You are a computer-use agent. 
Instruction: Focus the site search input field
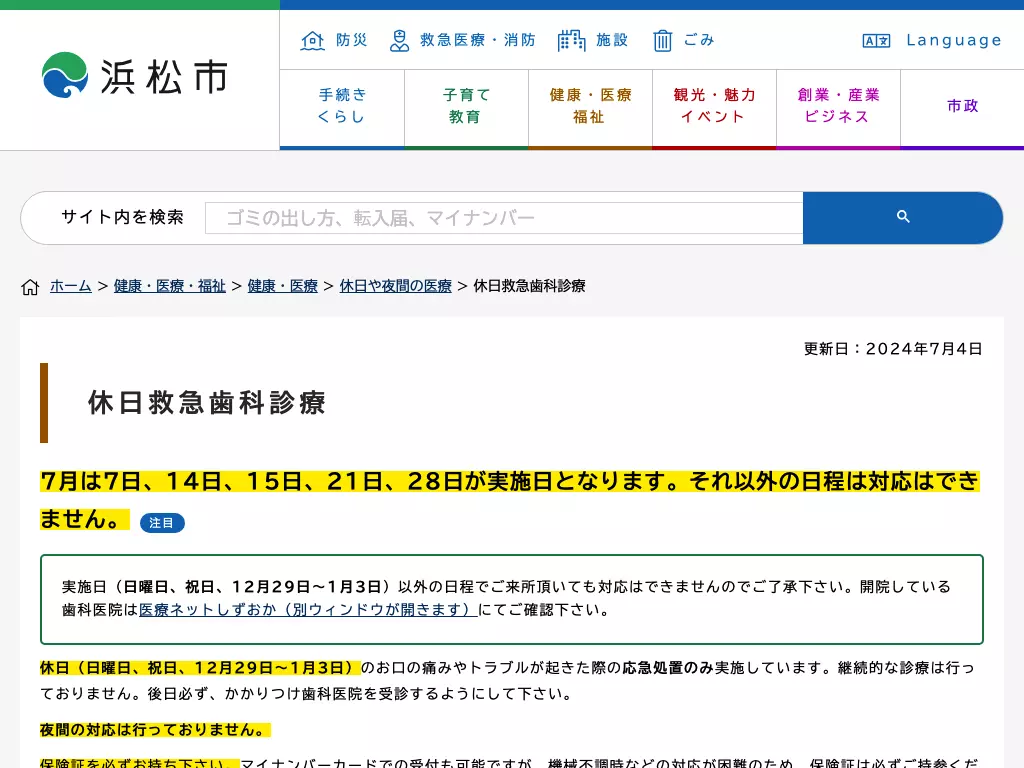(504, 217)
